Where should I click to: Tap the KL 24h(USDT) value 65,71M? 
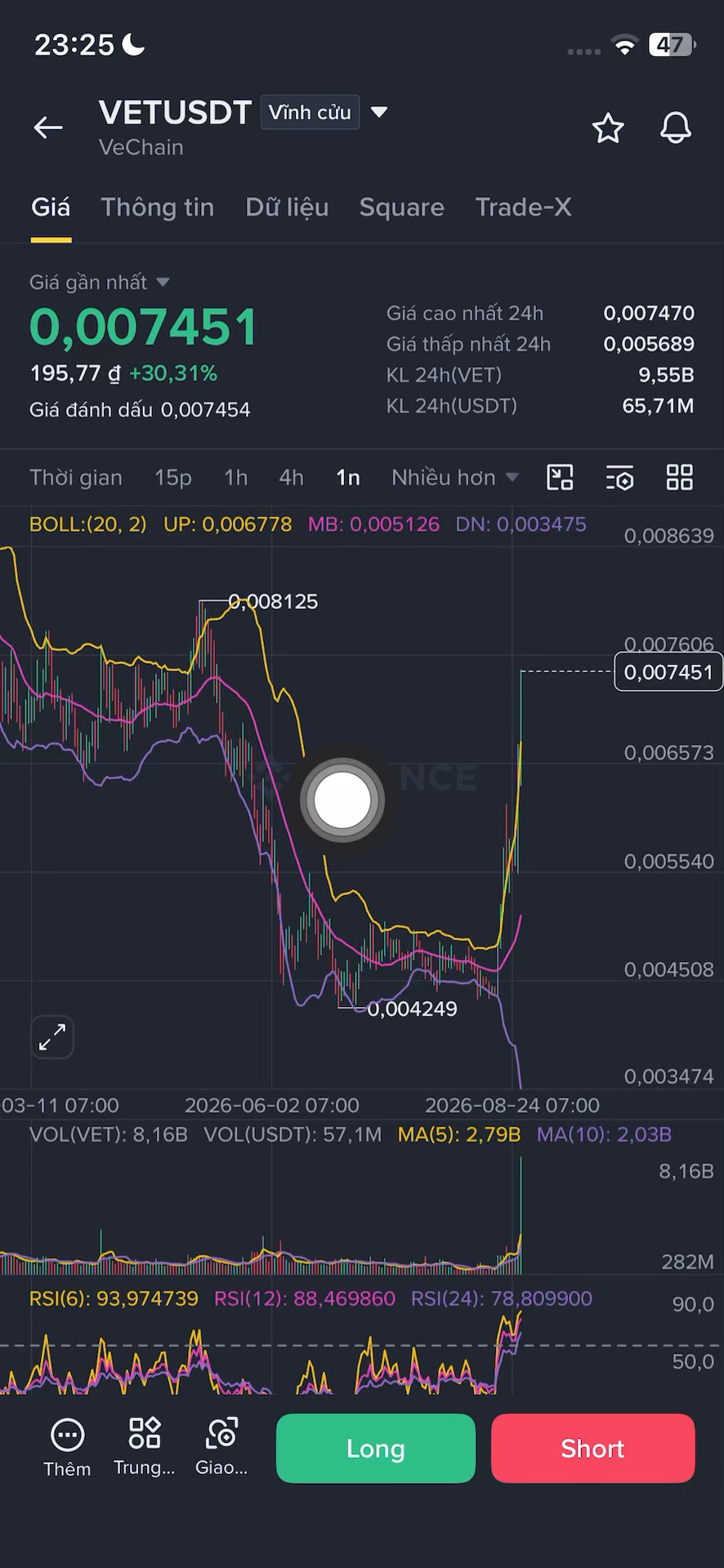659,406
